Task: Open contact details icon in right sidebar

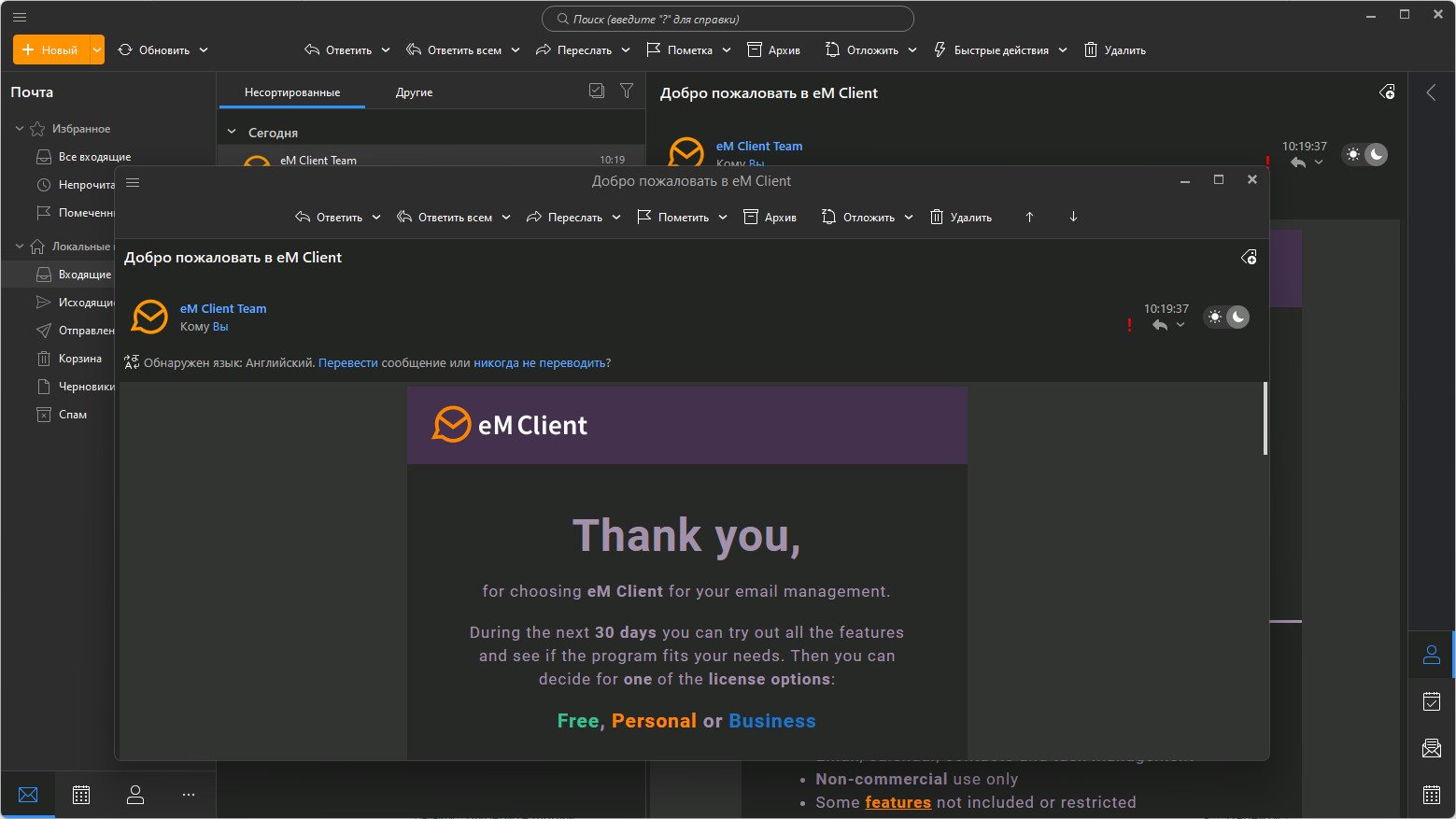Action: [1431, 655]
